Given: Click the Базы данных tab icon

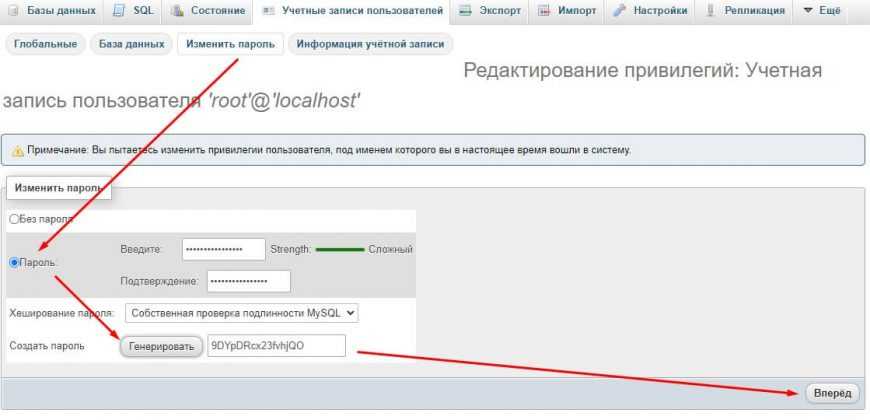Looking at the screenshot, I should [15, 11].
